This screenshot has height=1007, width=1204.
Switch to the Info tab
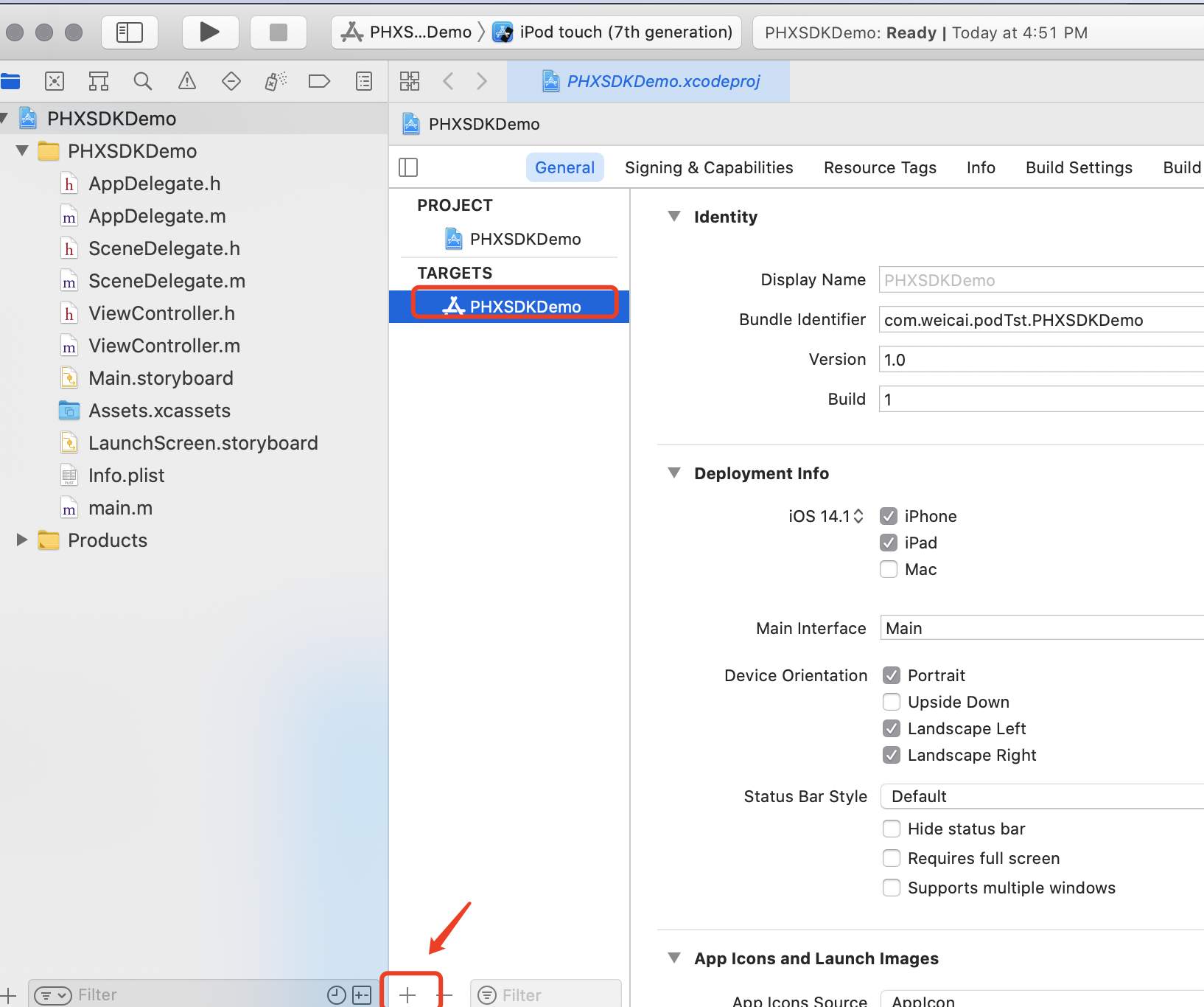[981, 167]
